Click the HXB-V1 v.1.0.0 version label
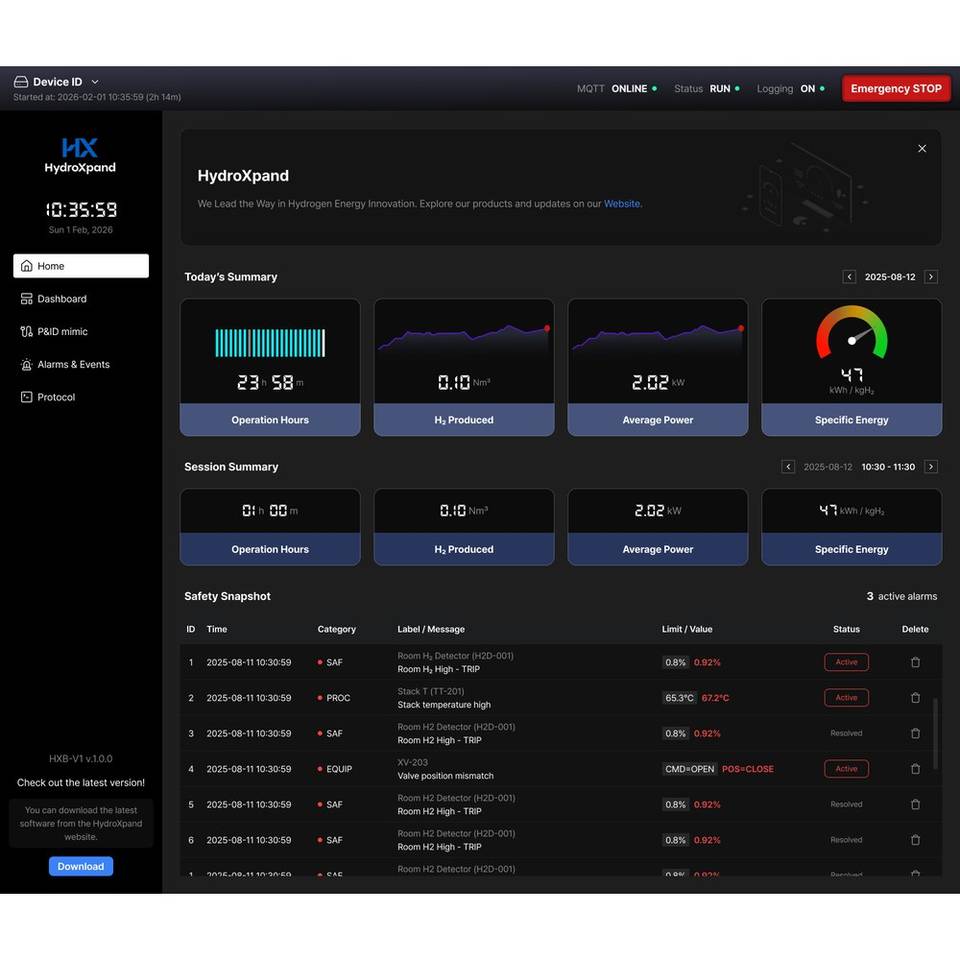Viewport: 960px width, 960px height. point(81,759)
